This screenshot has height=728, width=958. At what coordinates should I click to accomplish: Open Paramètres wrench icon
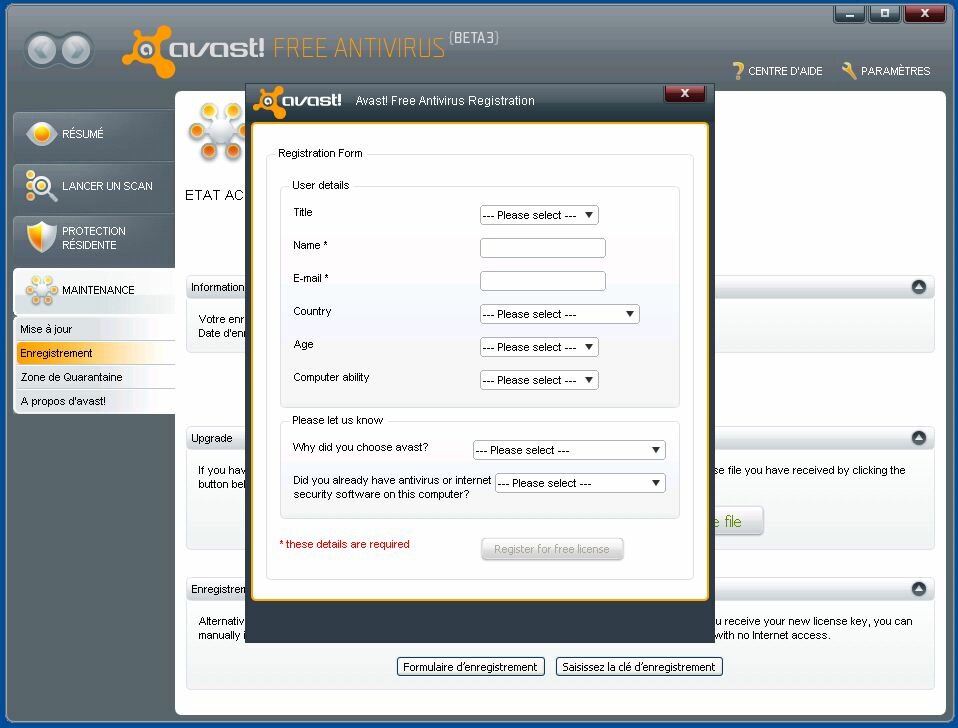[849, 71]
